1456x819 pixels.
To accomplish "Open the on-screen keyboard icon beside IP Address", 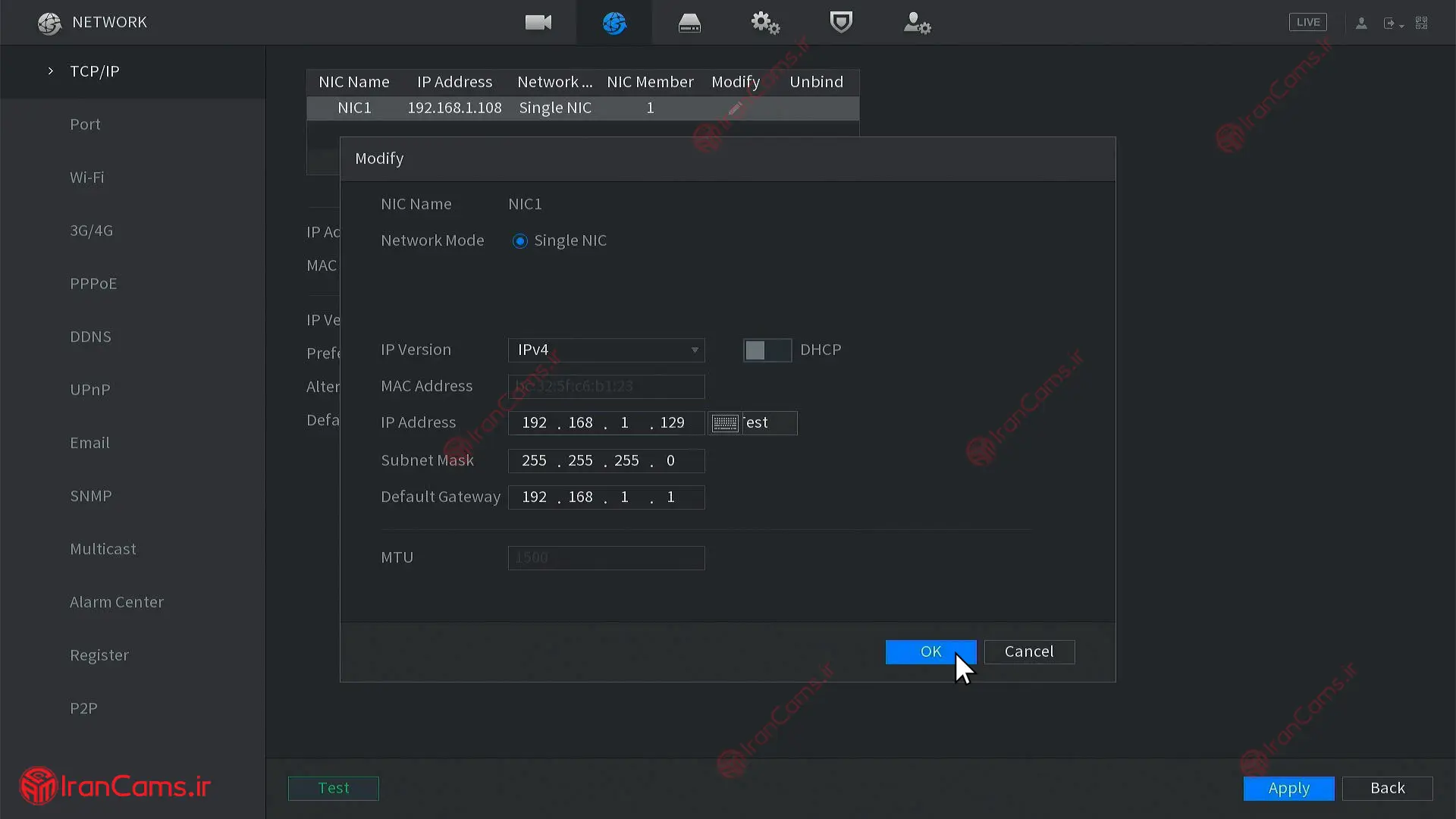I will click(725, 423).
